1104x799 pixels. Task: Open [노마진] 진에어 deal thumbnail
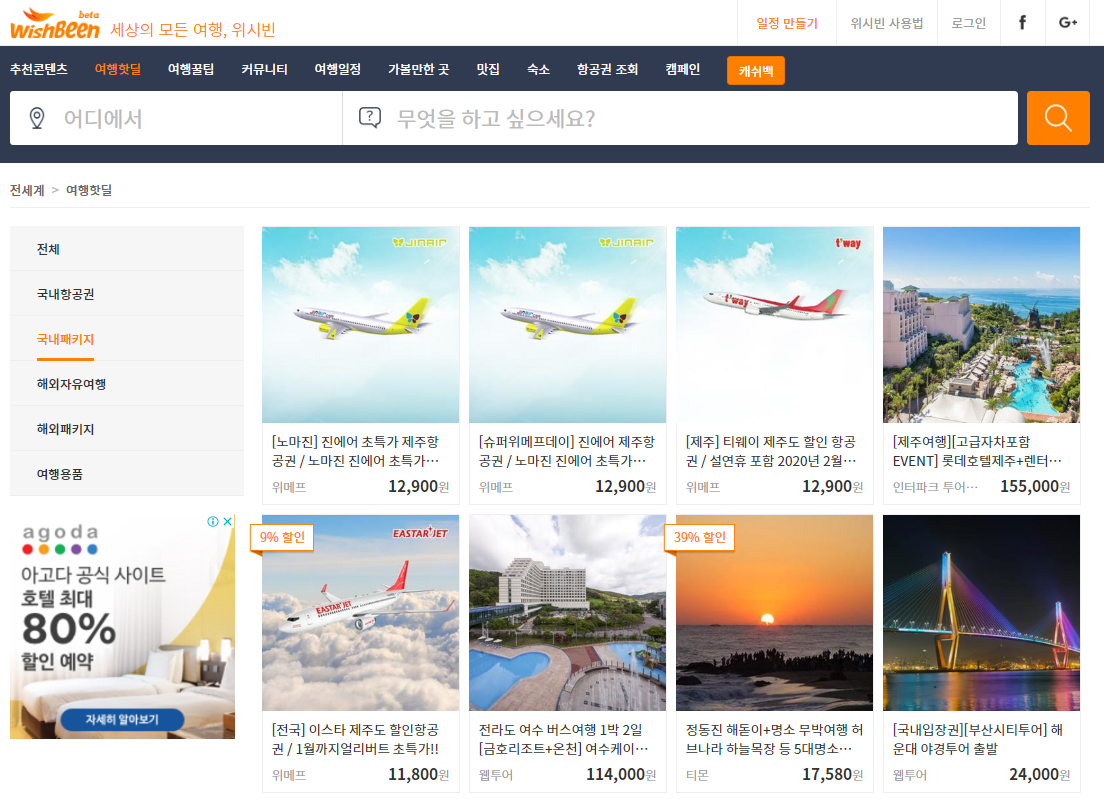[x=360, y=325]
